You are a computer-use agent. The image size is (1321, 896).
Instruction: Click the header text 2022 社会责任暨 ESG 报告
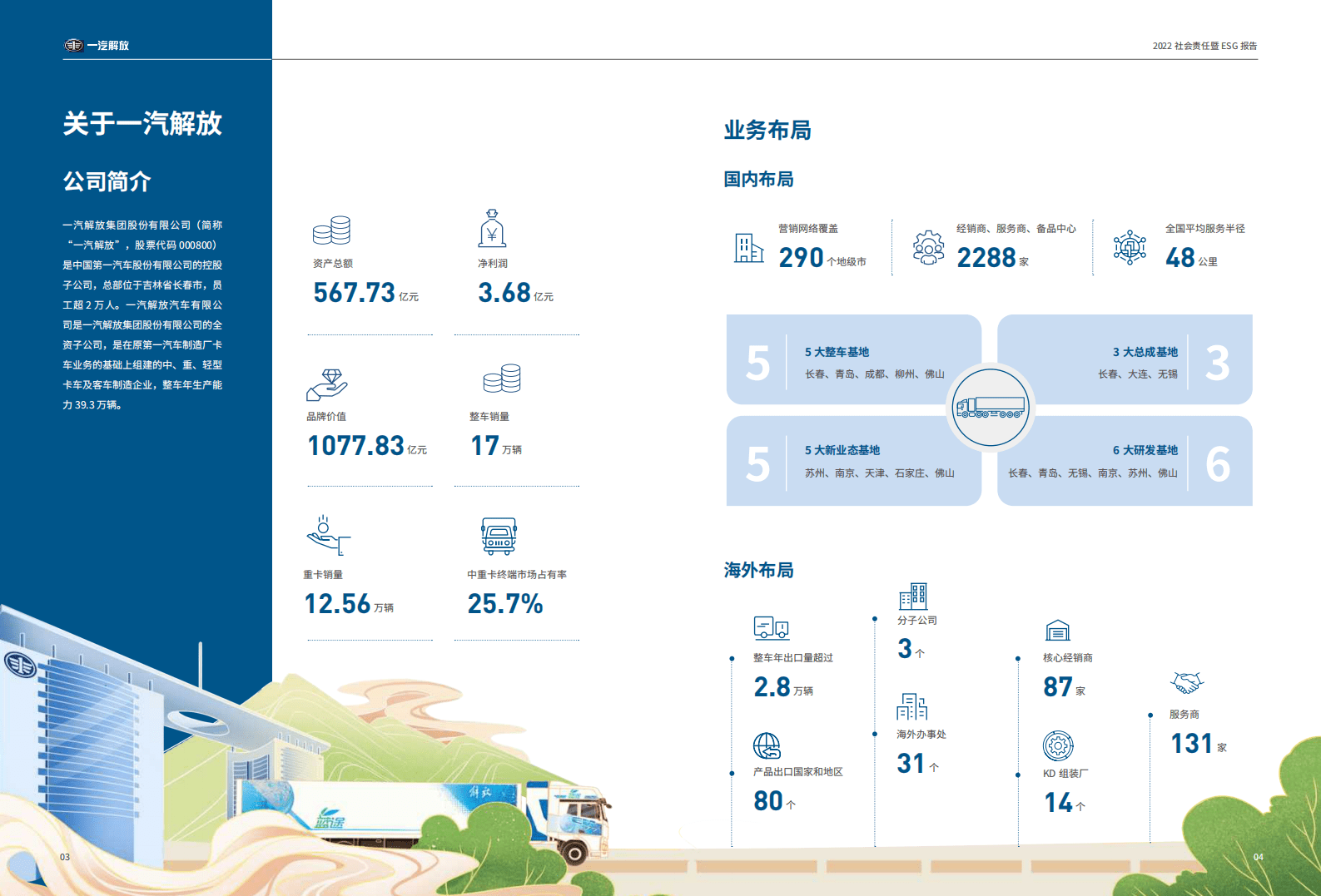pos(1204,46)
